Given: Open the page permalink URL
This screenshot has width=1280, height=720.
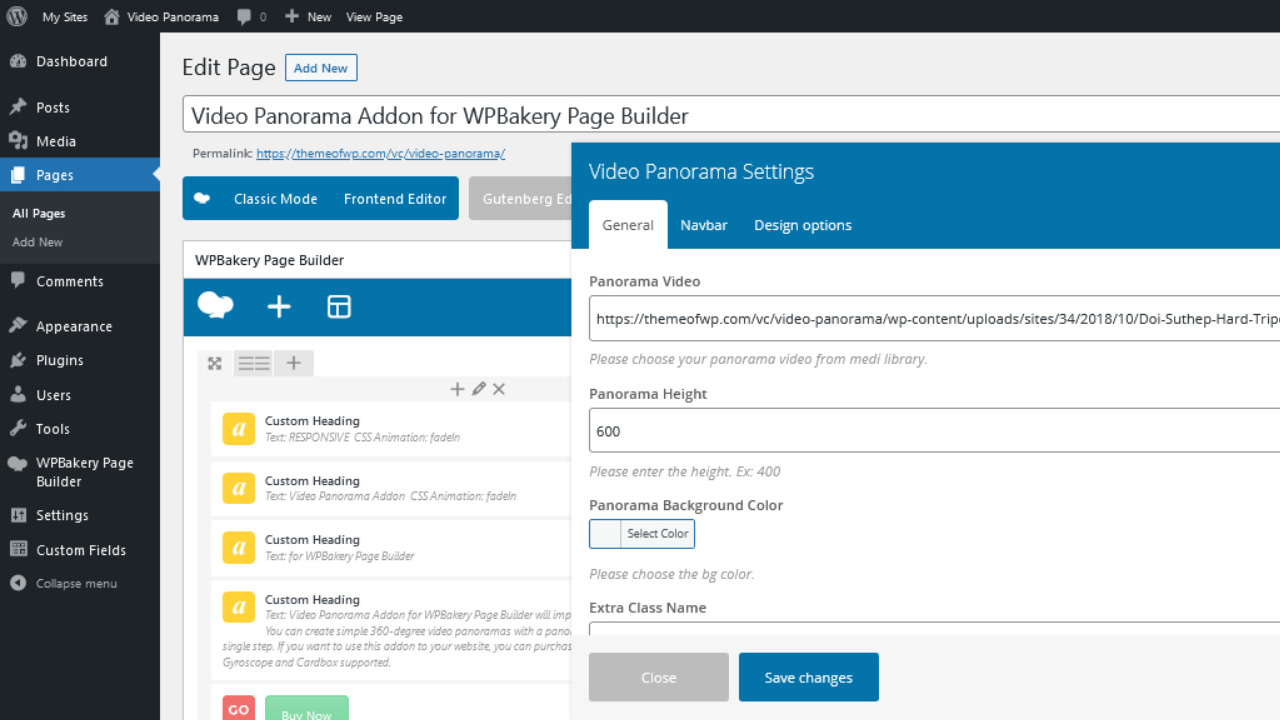Looking at the screenshot, I should (x=380, y=154).
